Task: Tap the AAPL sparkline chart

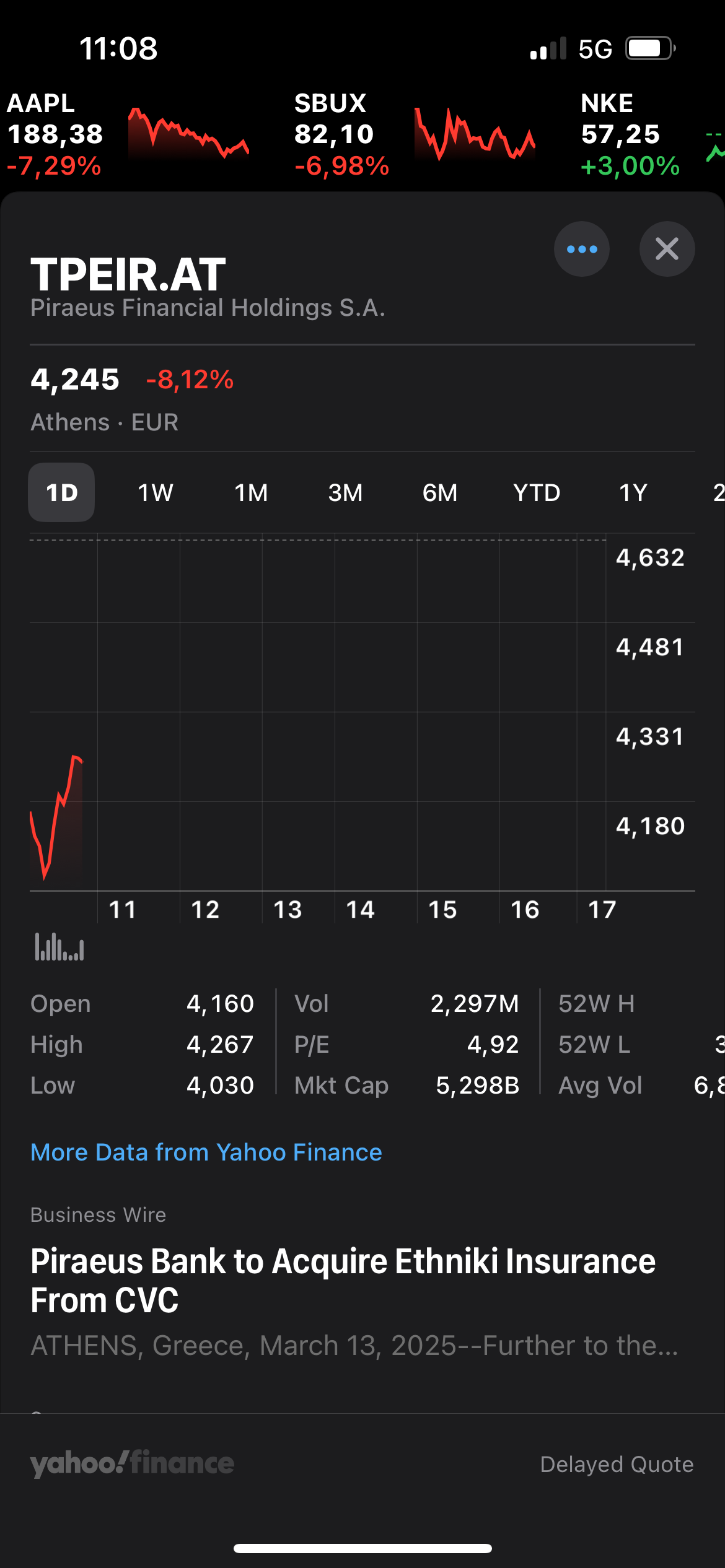Action: point(188,133)
